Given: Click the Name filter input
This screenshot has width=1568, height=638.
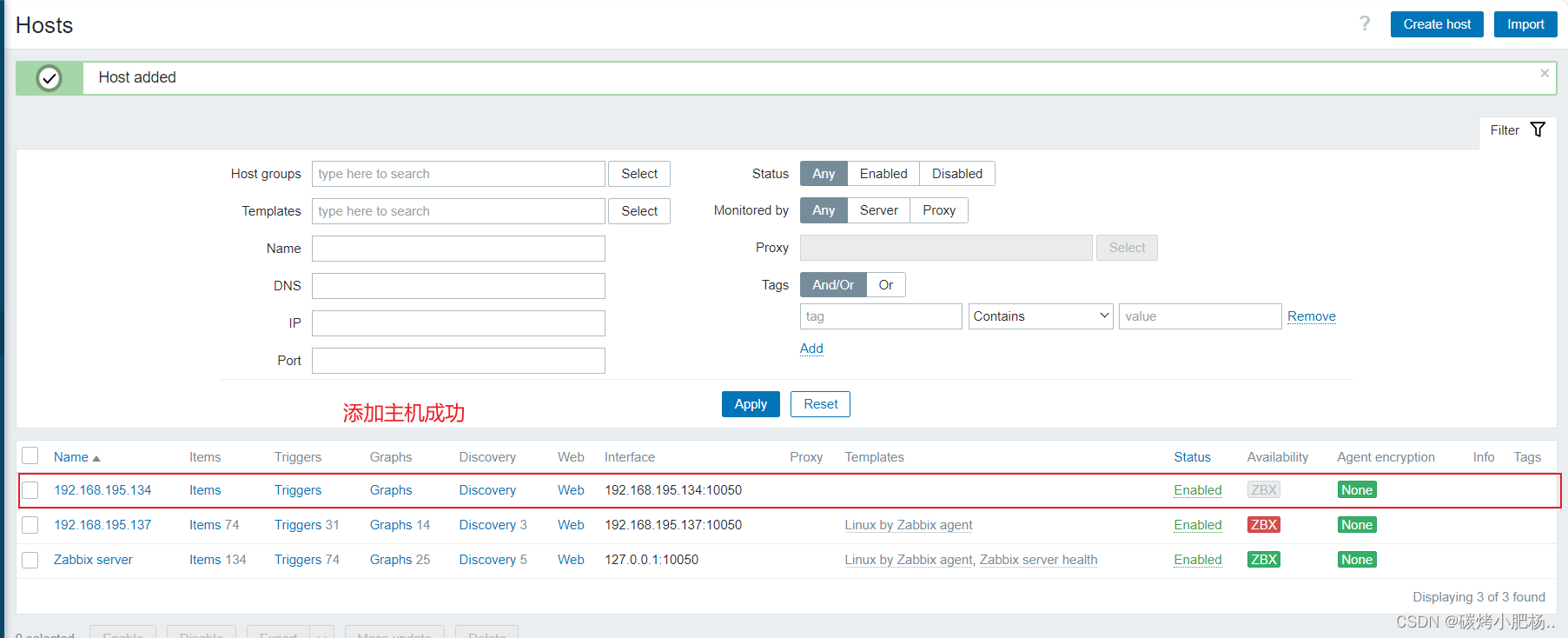Looking at the screenshot, I should (459, 249).
